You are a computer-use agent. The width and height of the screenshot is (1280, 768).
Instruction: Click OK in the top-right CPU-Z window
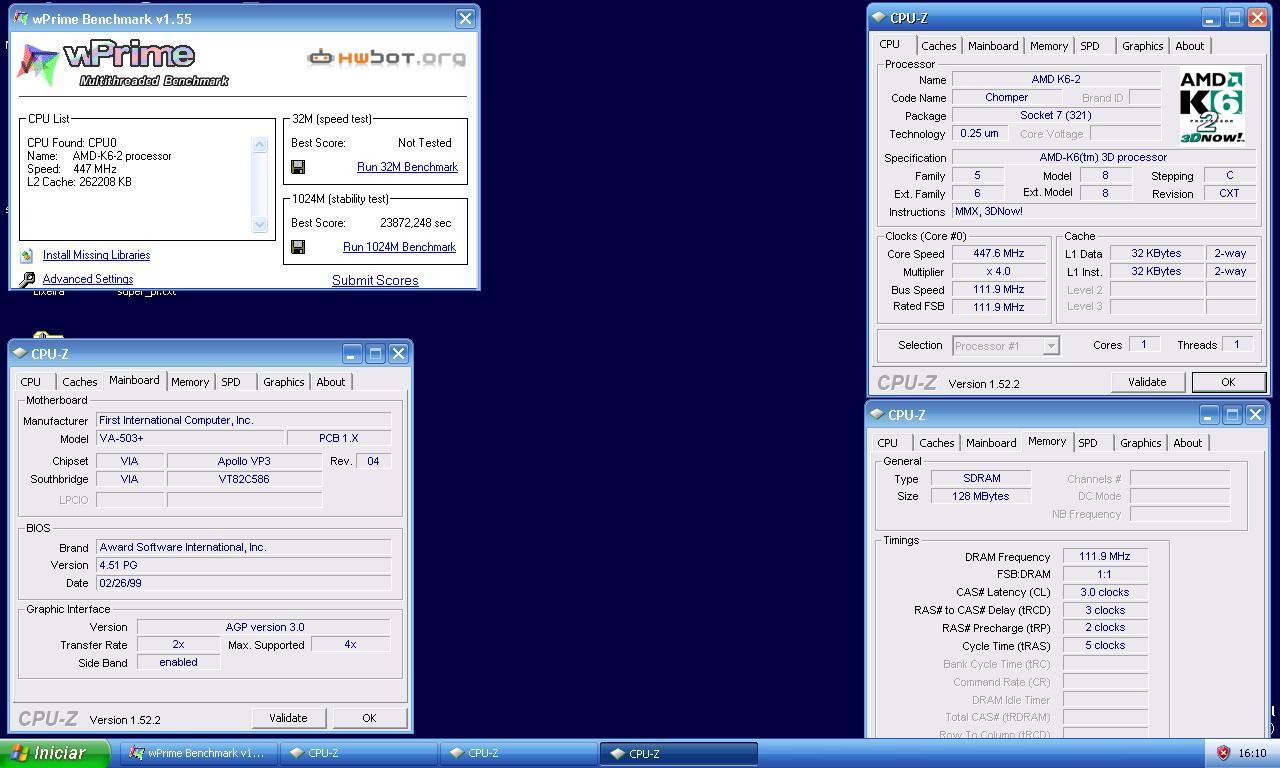click(x=1228, y=382)
